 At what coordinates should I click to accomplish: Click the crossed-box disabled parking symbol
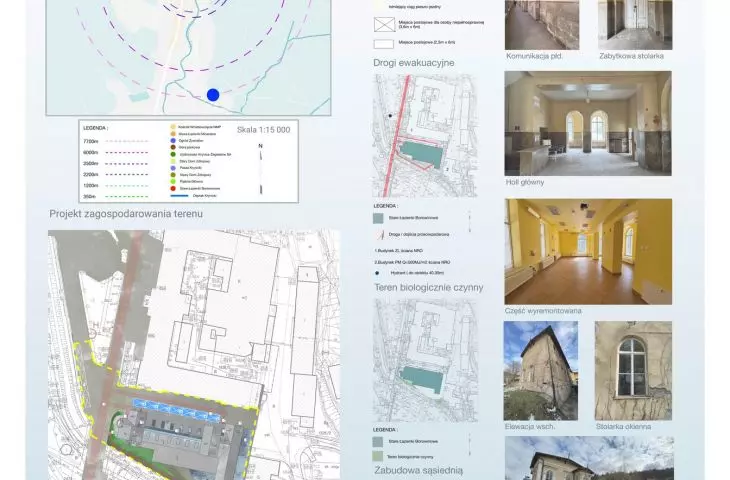tap(384, 25)
